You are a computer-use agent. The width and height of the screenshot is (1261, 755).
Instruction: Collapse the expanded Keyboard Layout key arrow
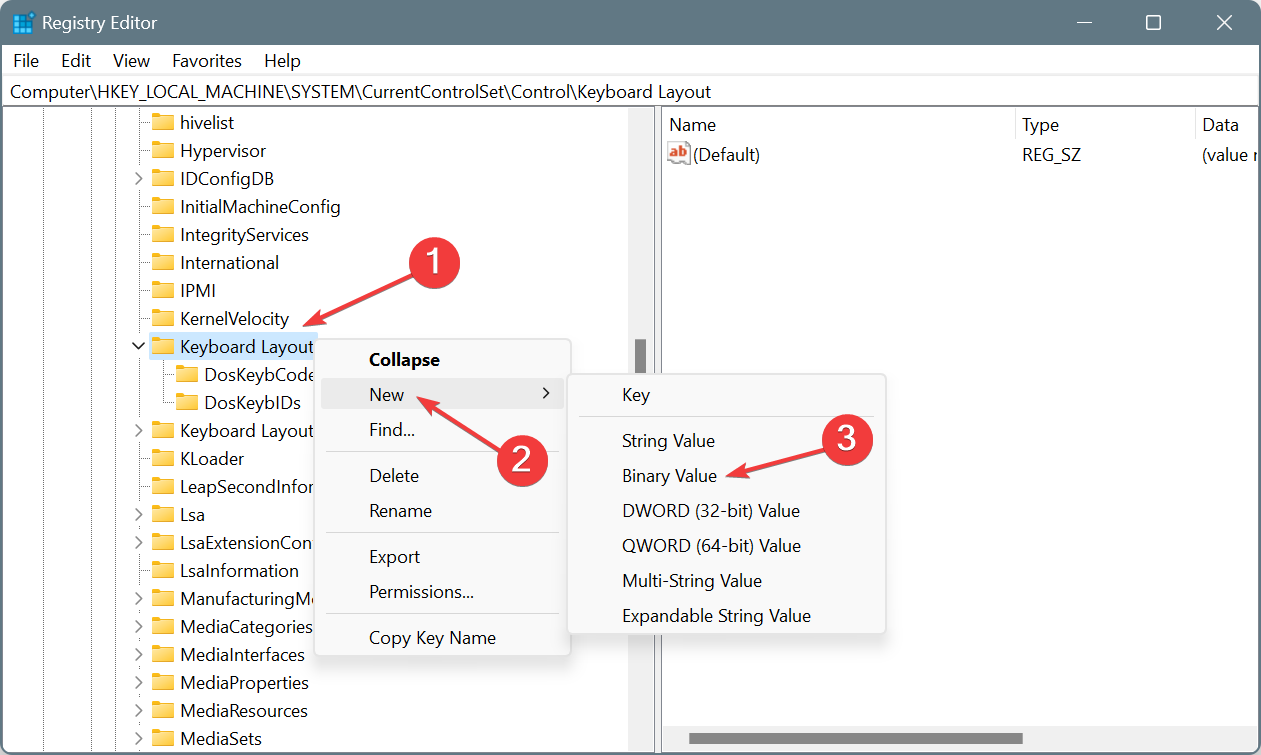click(138, 346)
